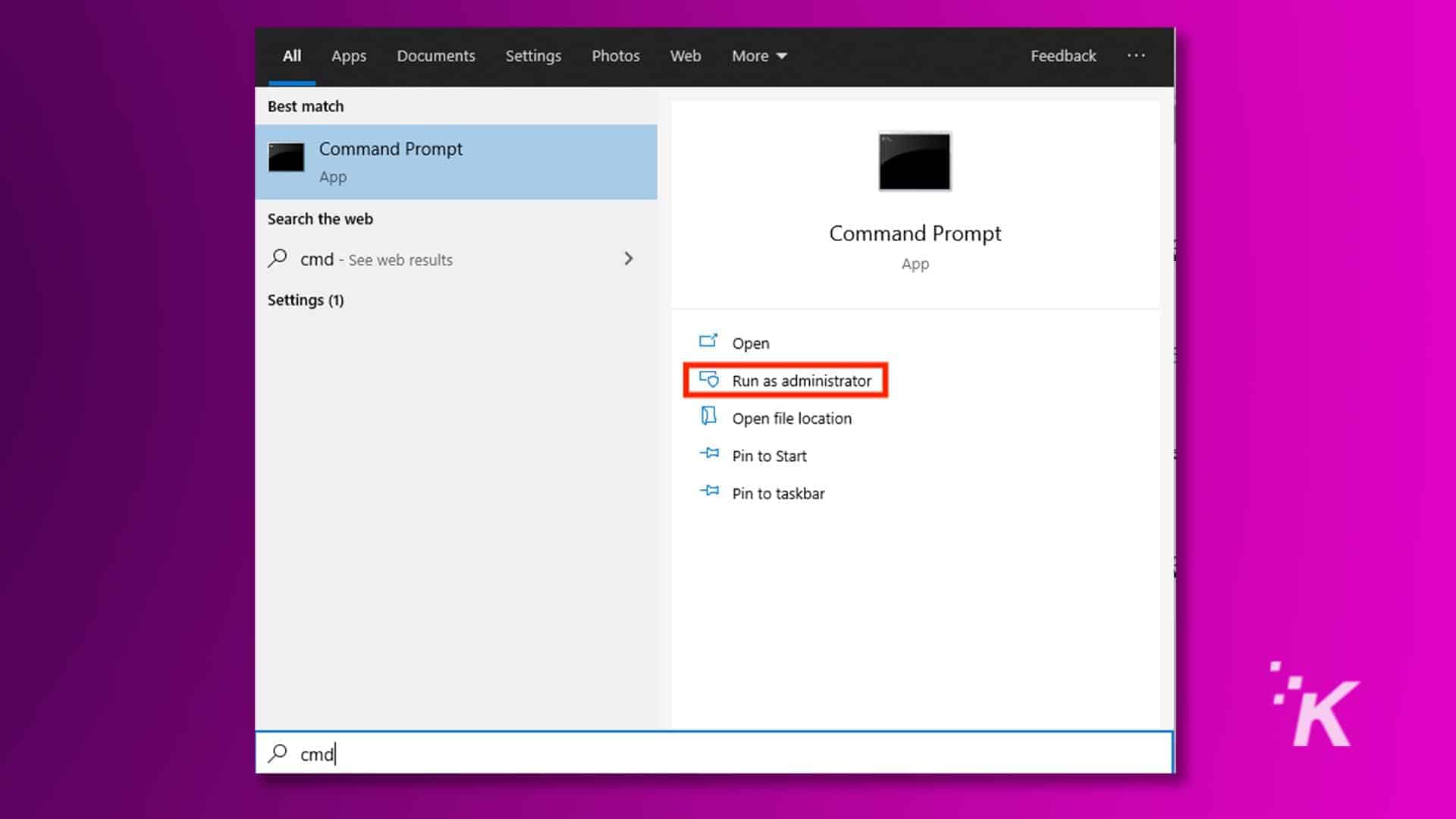
Task: Click the Open action icon
Action: coord(708,341)
